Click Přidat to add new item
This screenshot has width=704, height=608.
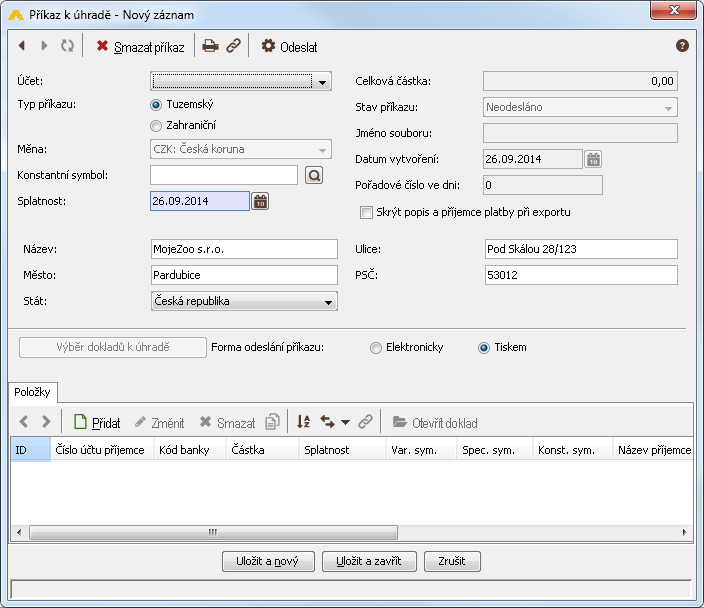(97, 423)
